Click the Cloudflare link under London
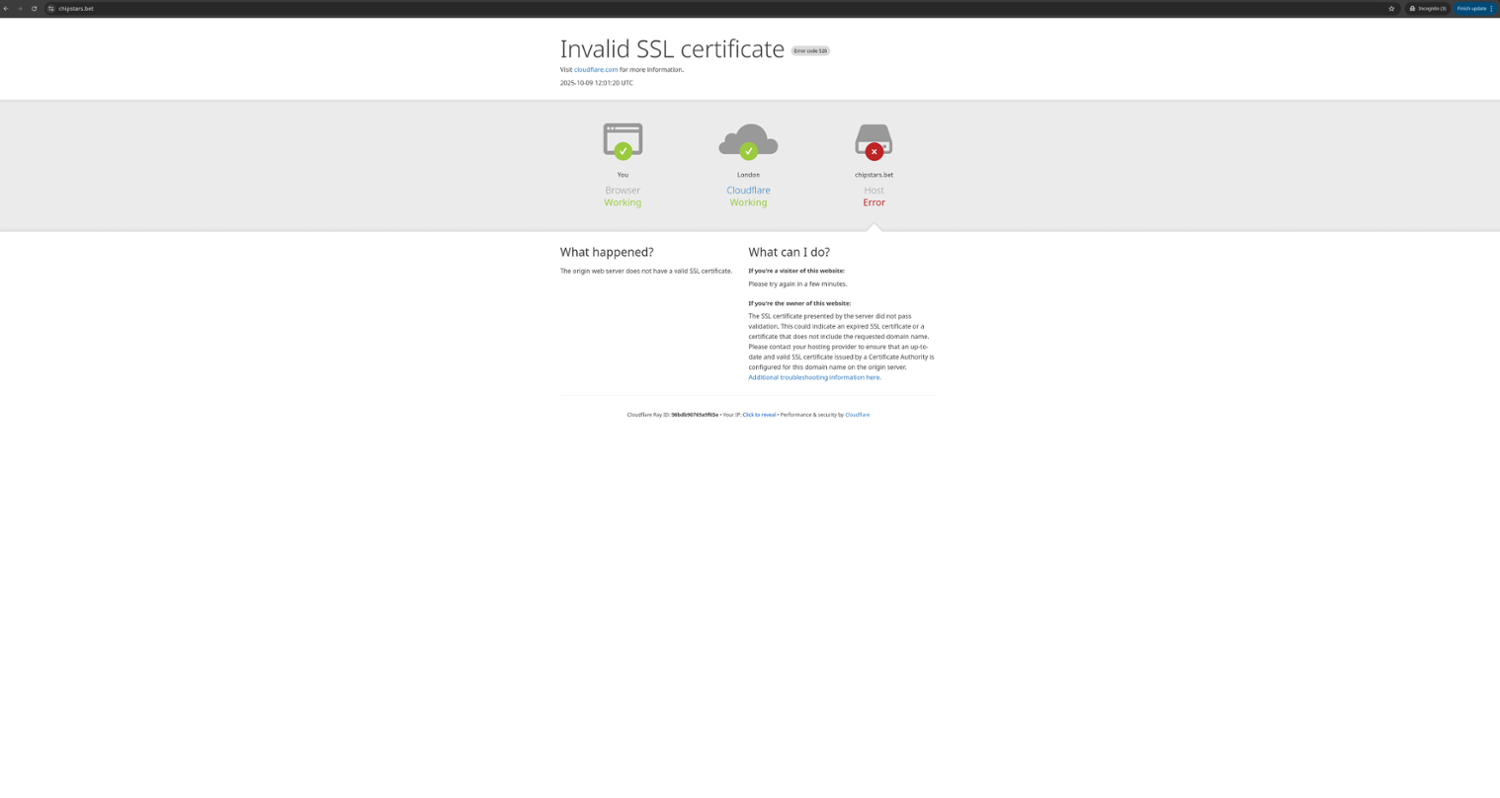Image resolution: width=1500 pixels, height=798 pixels. click(x=748, y=190)
